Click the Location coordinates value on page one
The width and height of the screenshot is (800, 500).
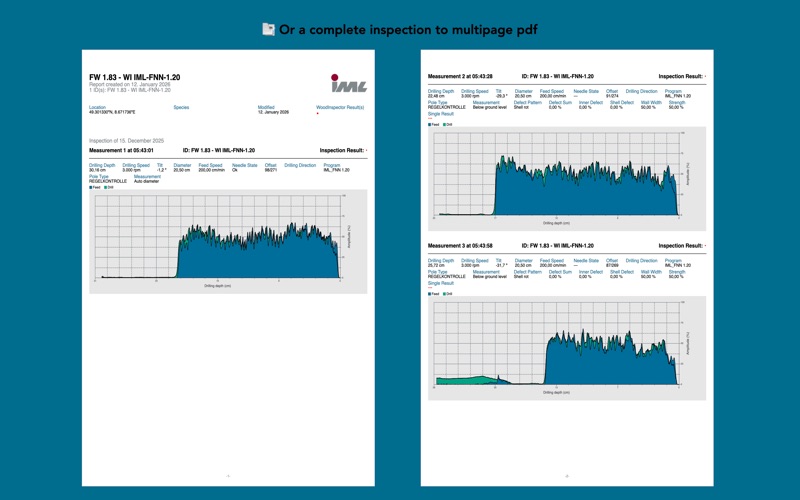click(112, 112)
